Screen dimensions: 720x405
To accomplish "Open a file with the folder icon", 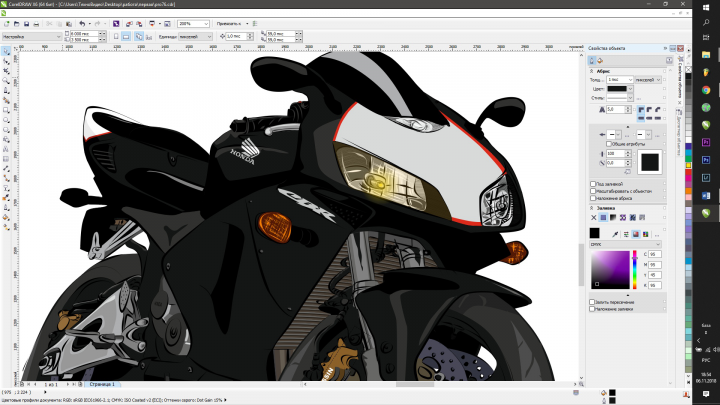I will pos(17,23).
